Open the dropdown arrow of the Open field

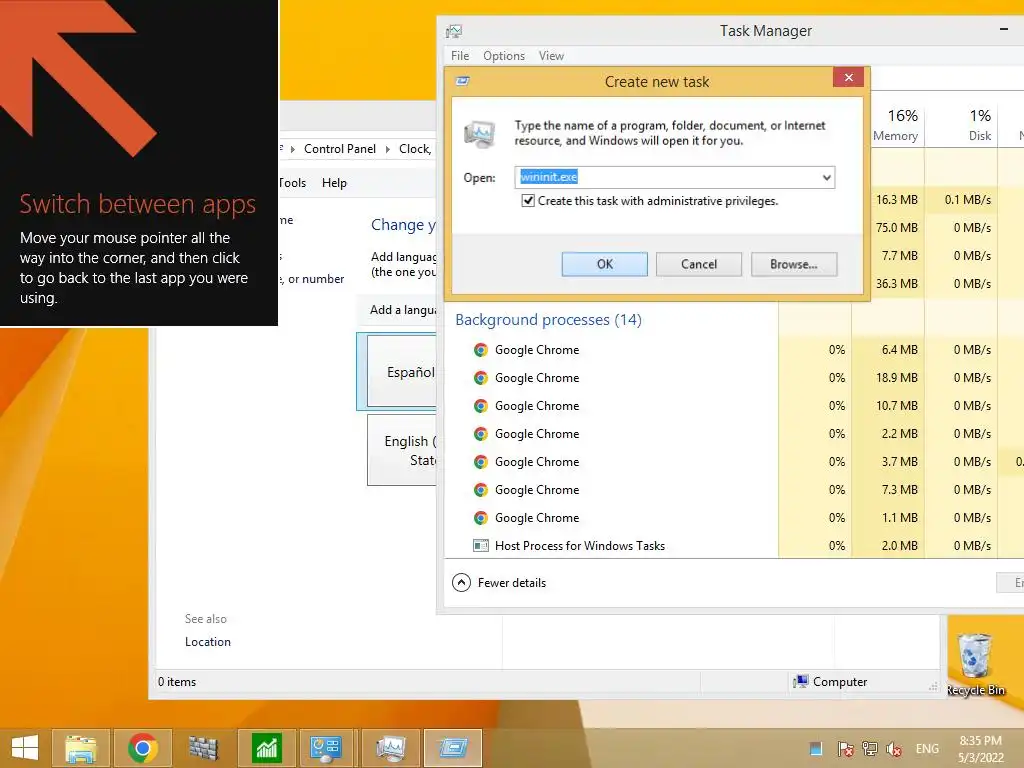(x=826, y=178)
